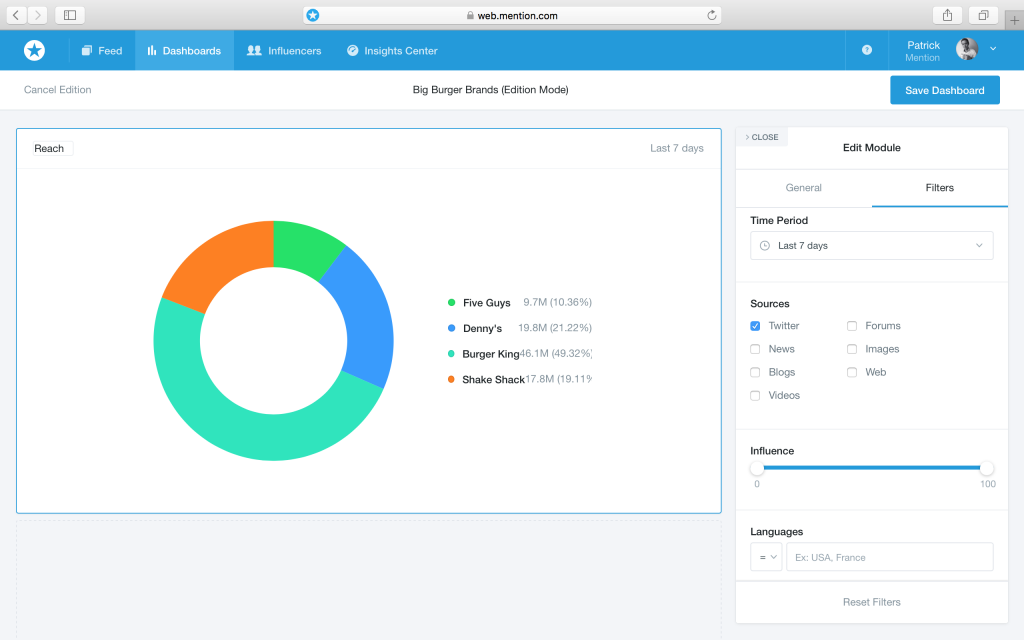Open the Safari share icon

pos(948,15)
